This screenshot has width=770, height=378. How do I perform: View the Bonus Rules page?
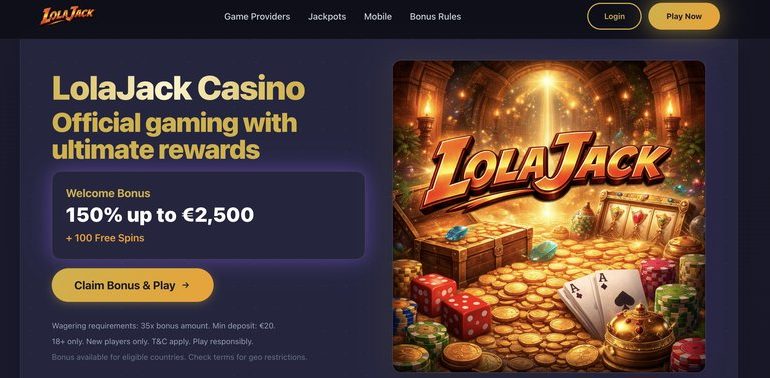pos(435,16)
